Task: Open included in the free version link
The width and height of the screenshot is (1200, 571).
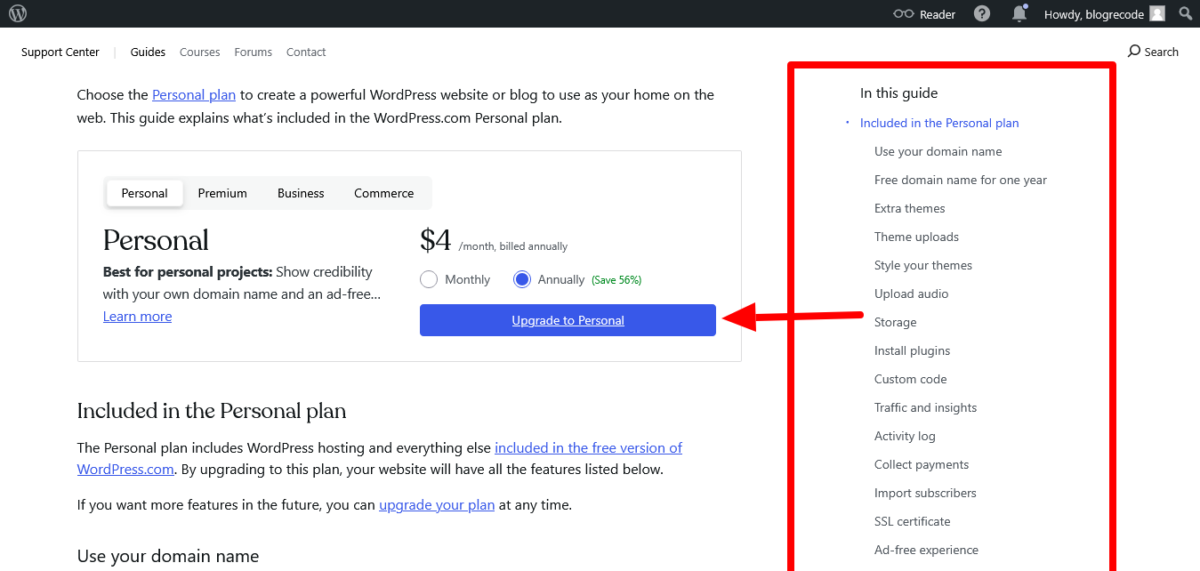Action: (588, 448)
